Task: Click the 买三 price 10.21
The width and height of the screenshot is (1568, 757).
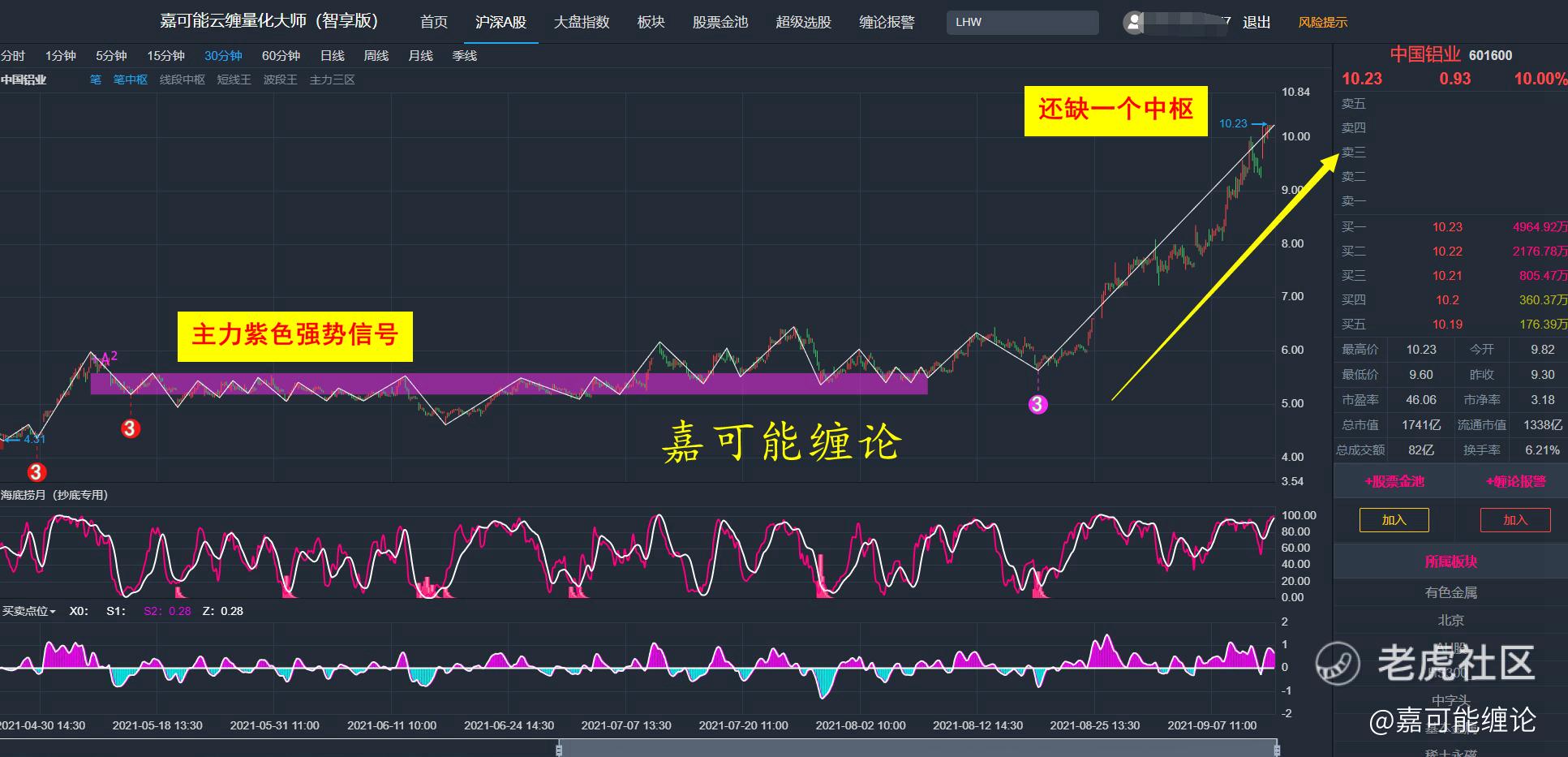Action: point(1447,276)
